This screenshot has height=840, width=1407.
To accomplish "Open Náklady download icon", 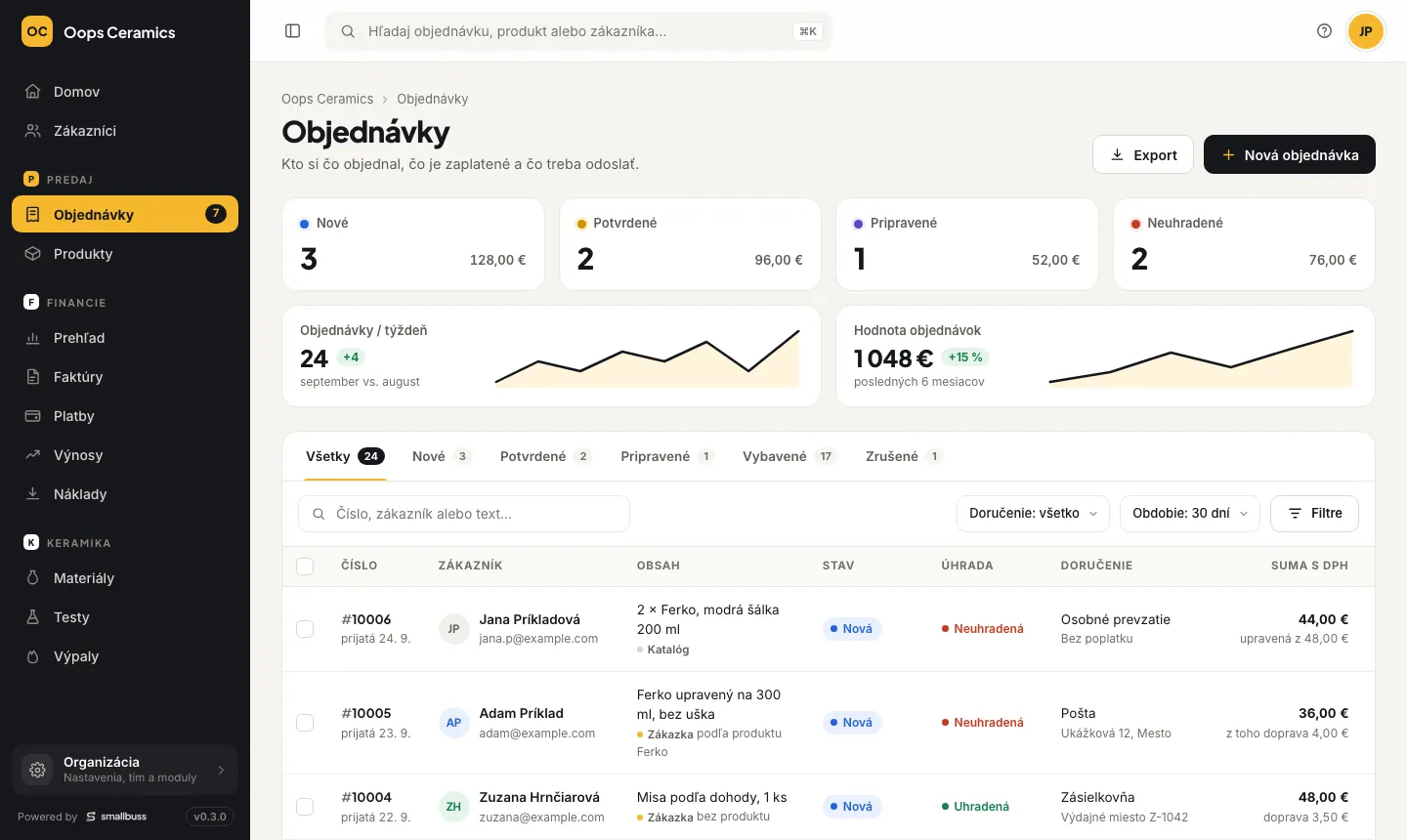I will click(x=33, y=494).
